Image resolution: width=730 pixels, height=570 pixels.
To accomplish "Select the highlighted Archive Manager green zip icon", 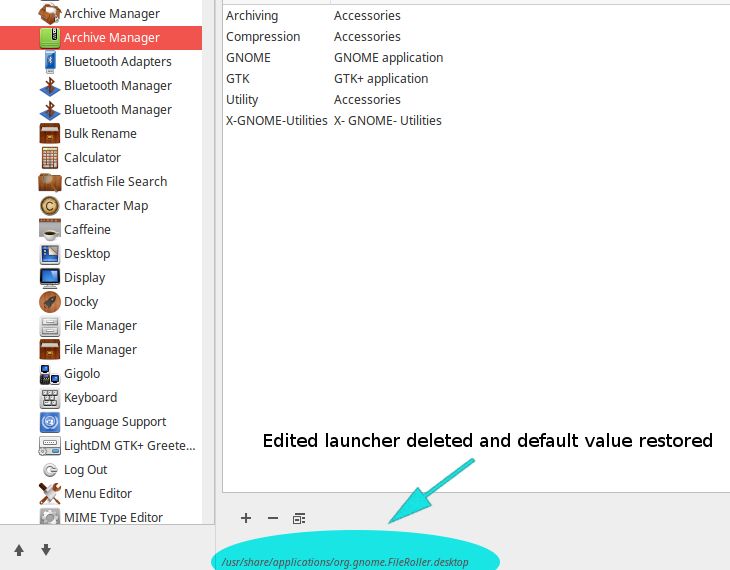I will (x=50, y=38).
